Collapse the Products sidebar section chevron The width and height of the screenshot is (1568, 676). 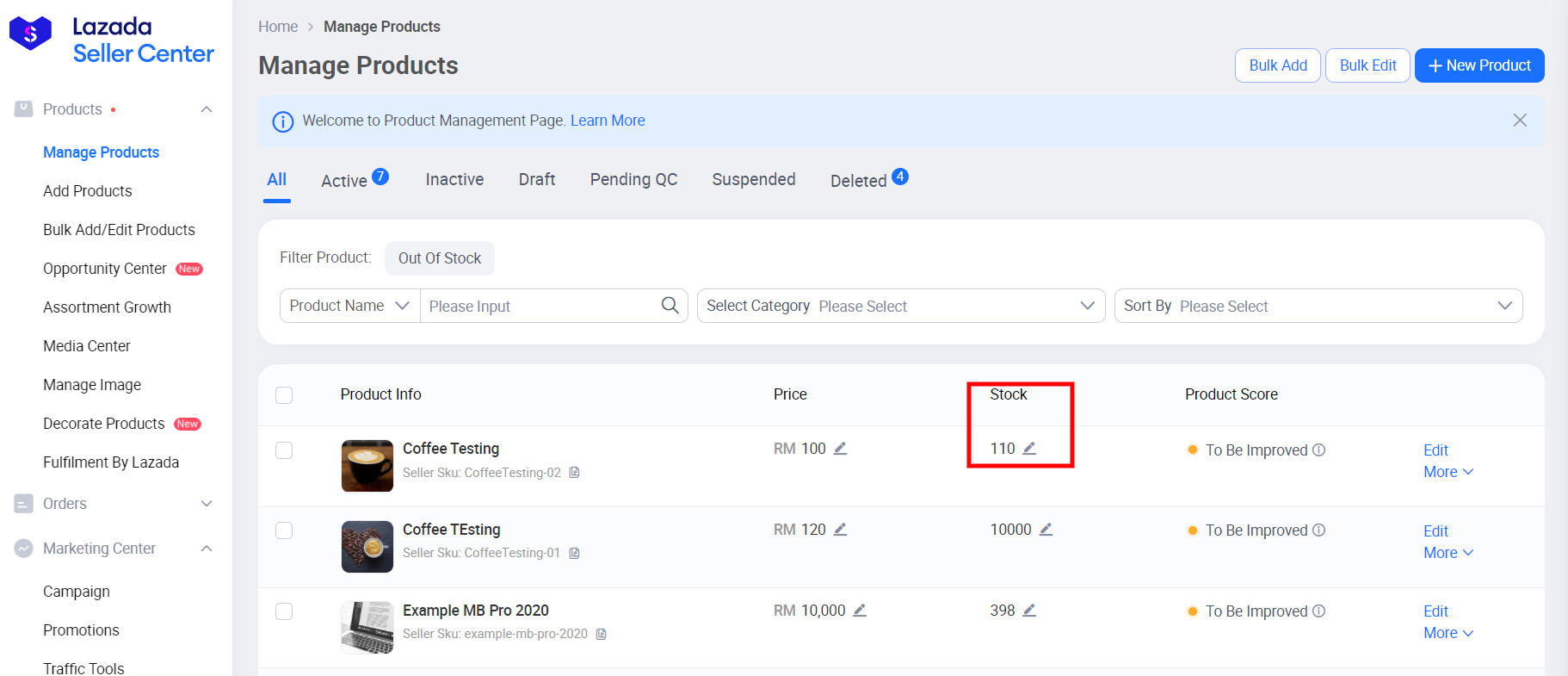click(207, 109)
